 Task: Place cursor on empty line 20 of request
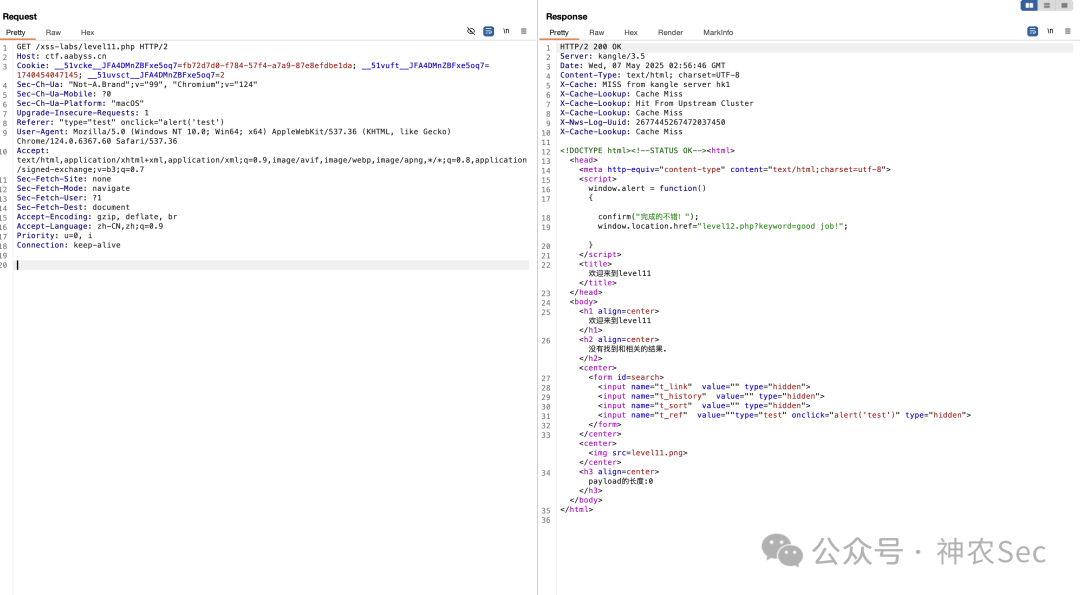coord(272,264)
